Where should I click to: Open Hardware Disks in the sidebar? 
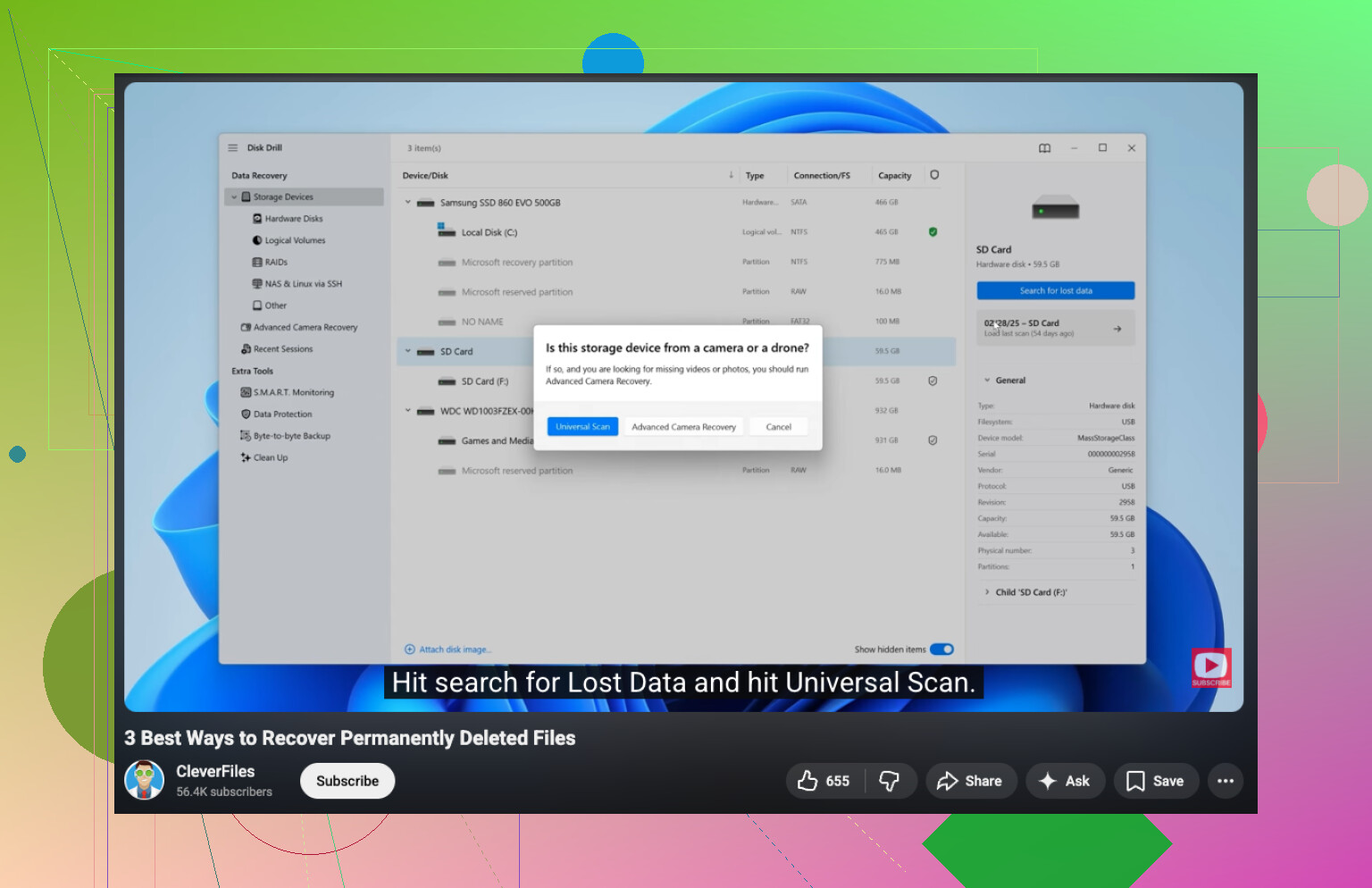click(294, 219)
